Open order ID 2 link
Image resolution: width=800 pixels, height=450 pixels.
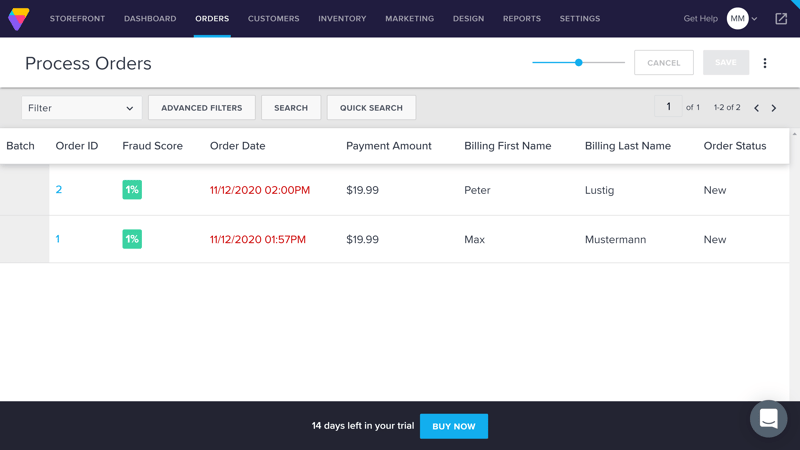tap(59, 190)
